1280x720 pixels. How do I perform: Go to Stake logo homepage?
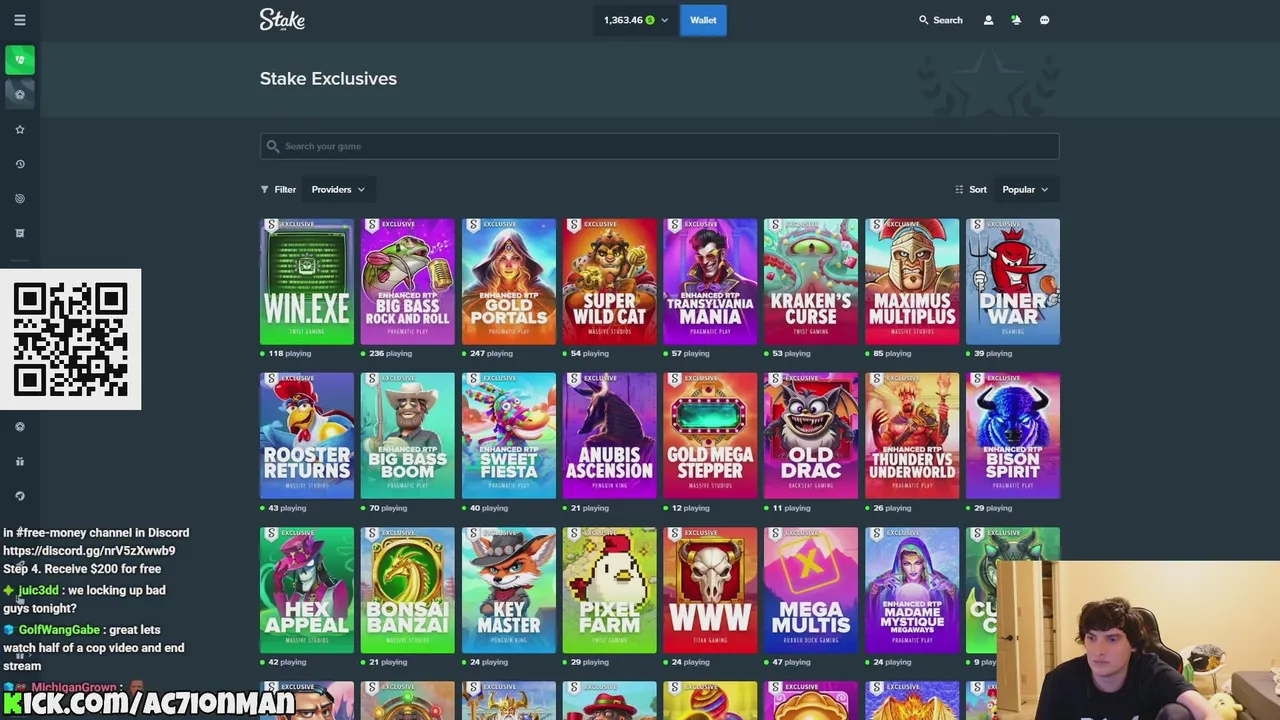(282, 20)
